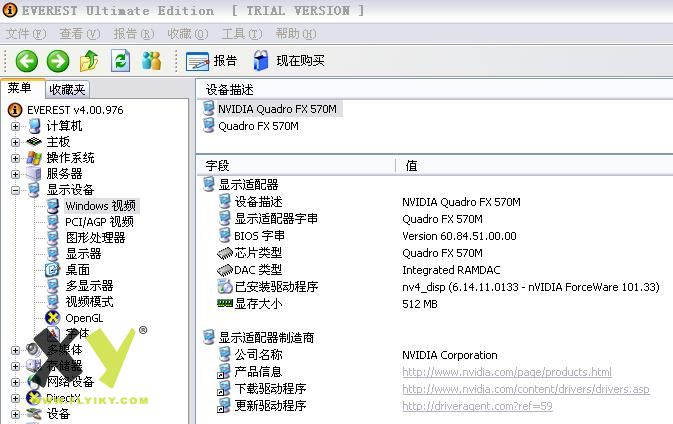Click the 芯片类型 chip icon
This screenshot has height=424, width=673.
[225, 253]
